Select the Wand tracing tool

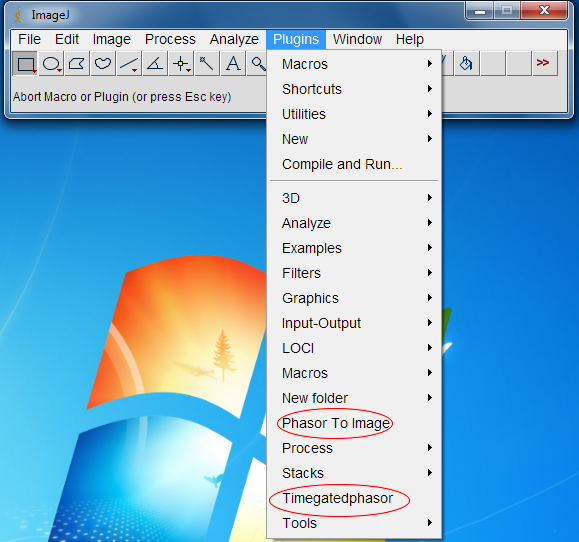(207, 64)
